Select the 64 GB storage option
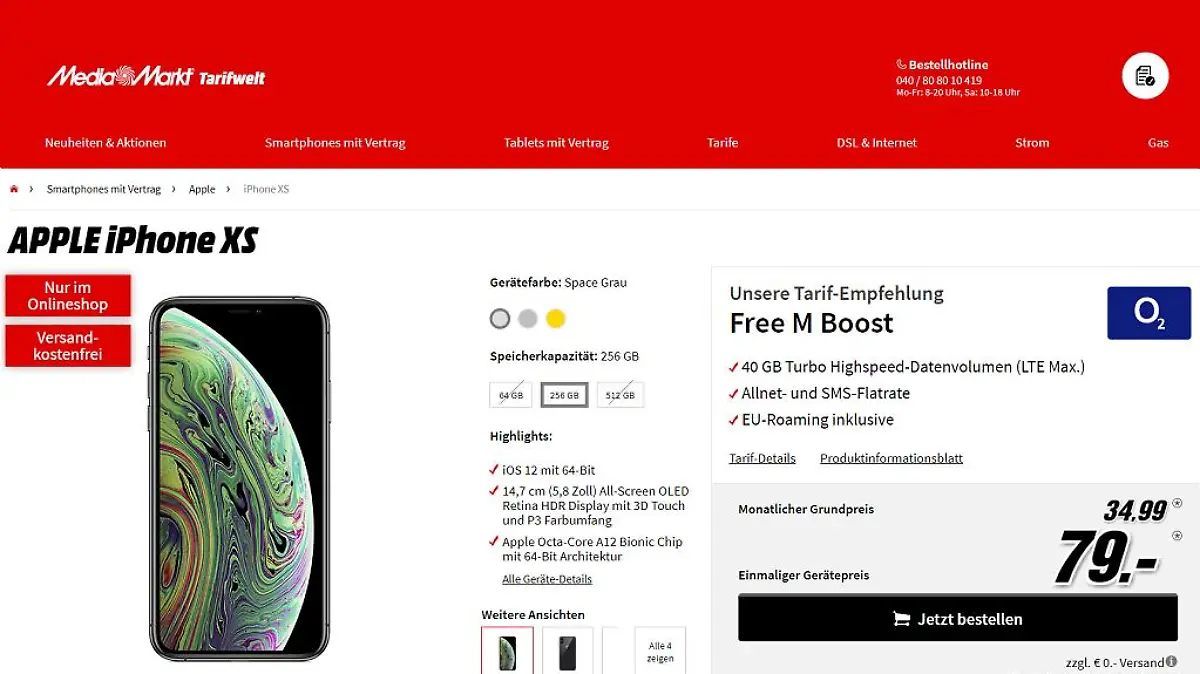The width and height of the screenshot is (1200, 674). point(511,395)
